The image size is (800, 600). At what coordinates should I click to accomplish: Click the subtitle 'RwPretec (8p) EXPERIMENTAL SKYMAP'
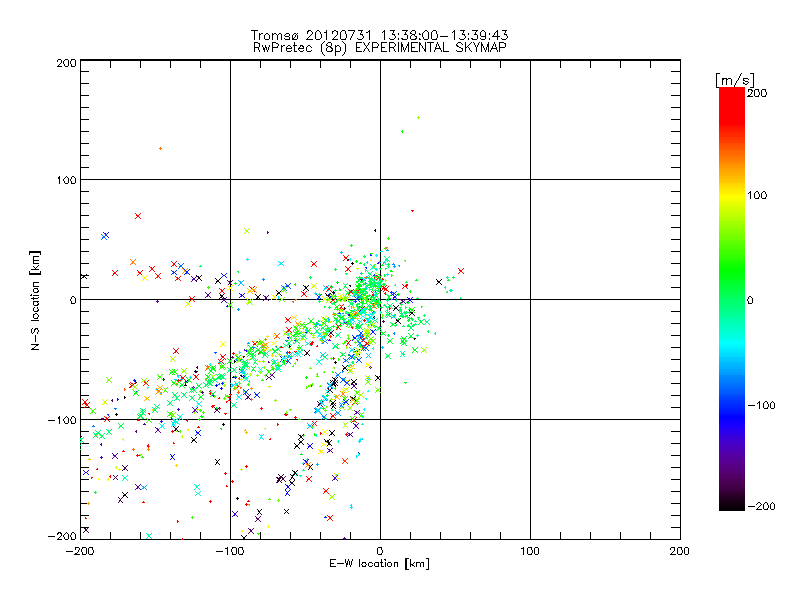click(380, 48)
